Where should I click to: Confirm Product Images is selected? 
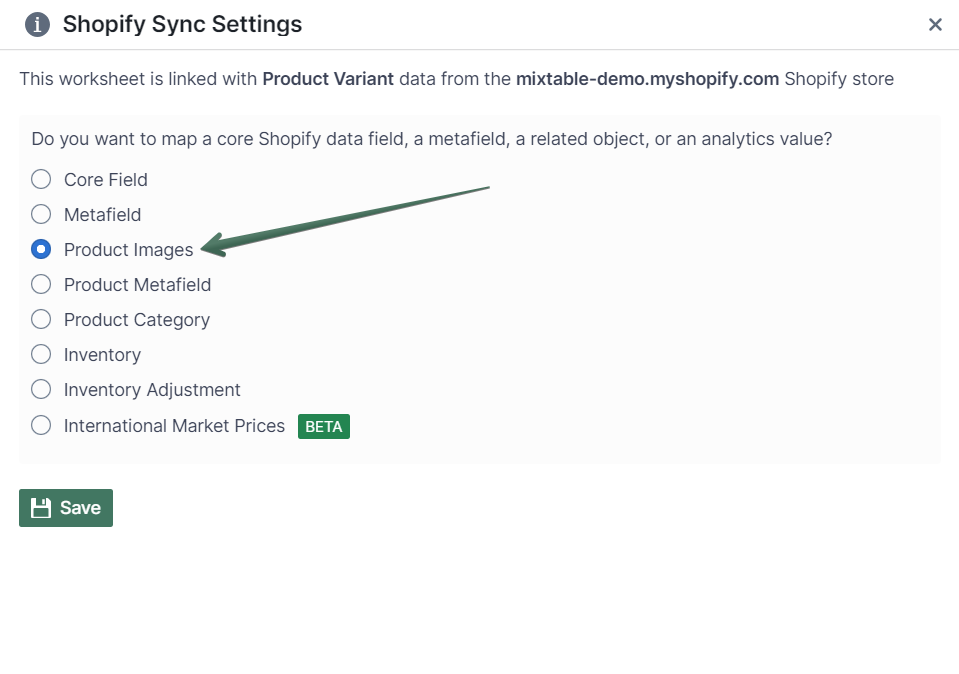[40, 249]
